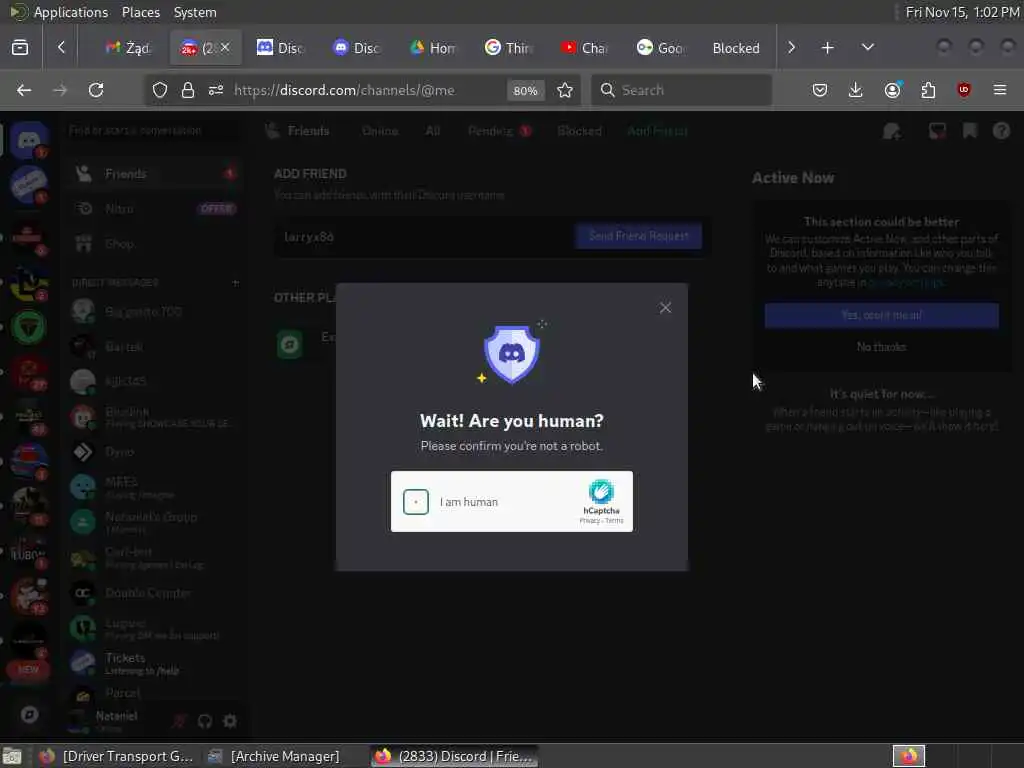1024x768 pixels.
Task: Open the Firefox account icon
Action: 893,90
